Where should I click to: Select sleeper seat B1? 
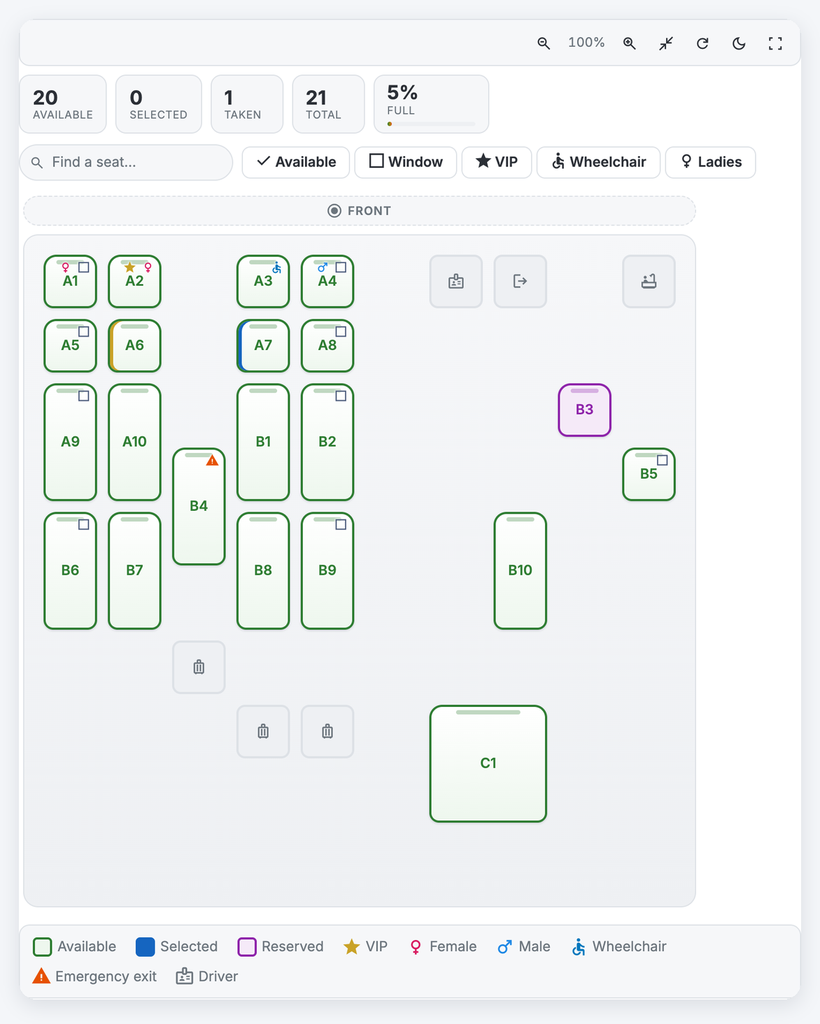click(x=263, y=442)
